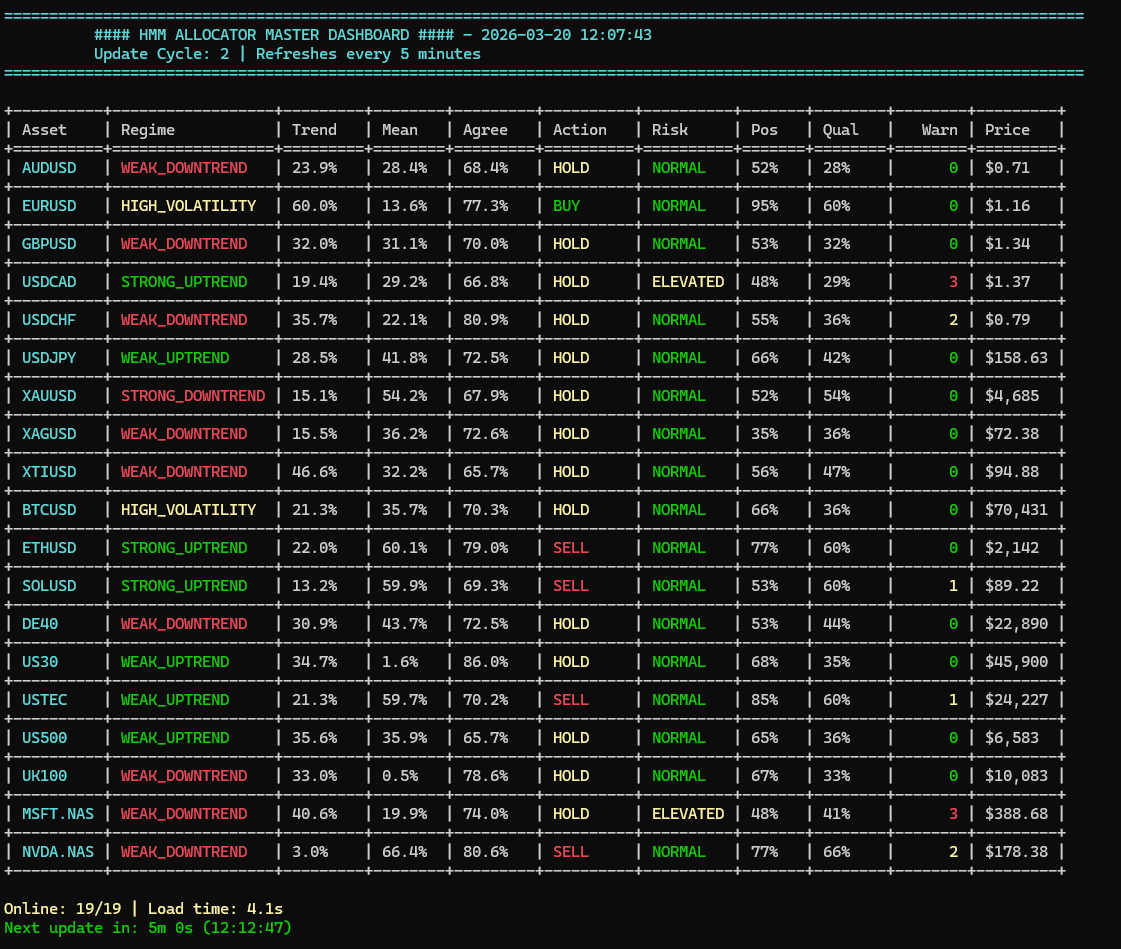Click the $388.68 MSFT.NAS price
Viewport: 1121px width, 949px height.
(1016, 814)
